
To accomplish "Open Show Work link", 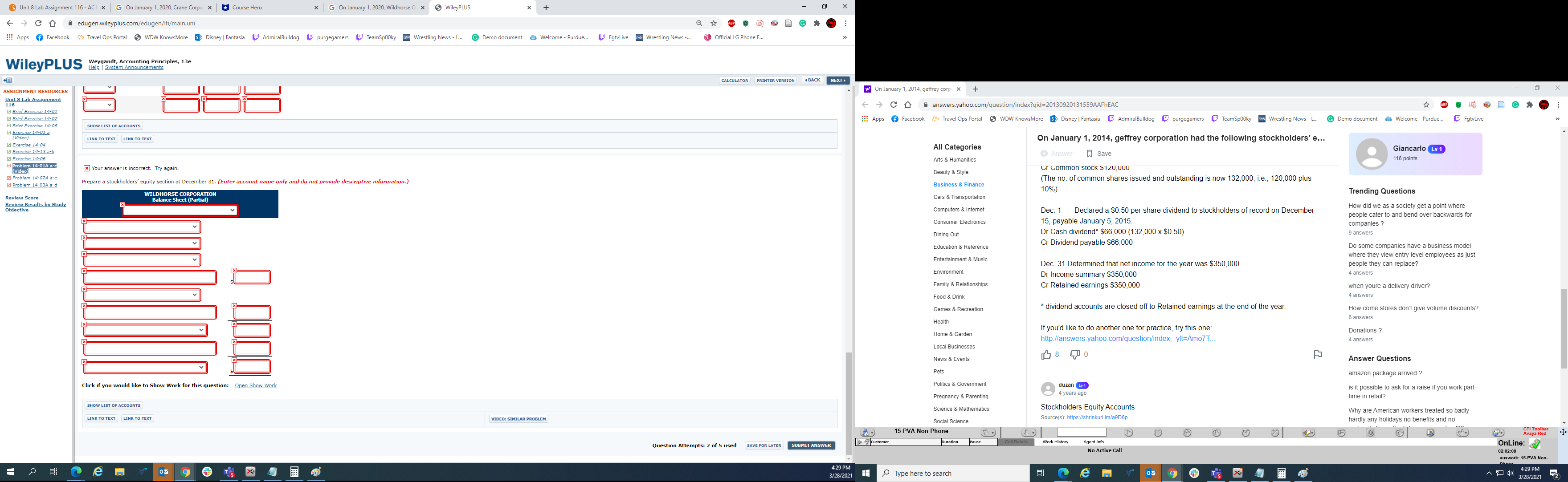I will 255,385.
